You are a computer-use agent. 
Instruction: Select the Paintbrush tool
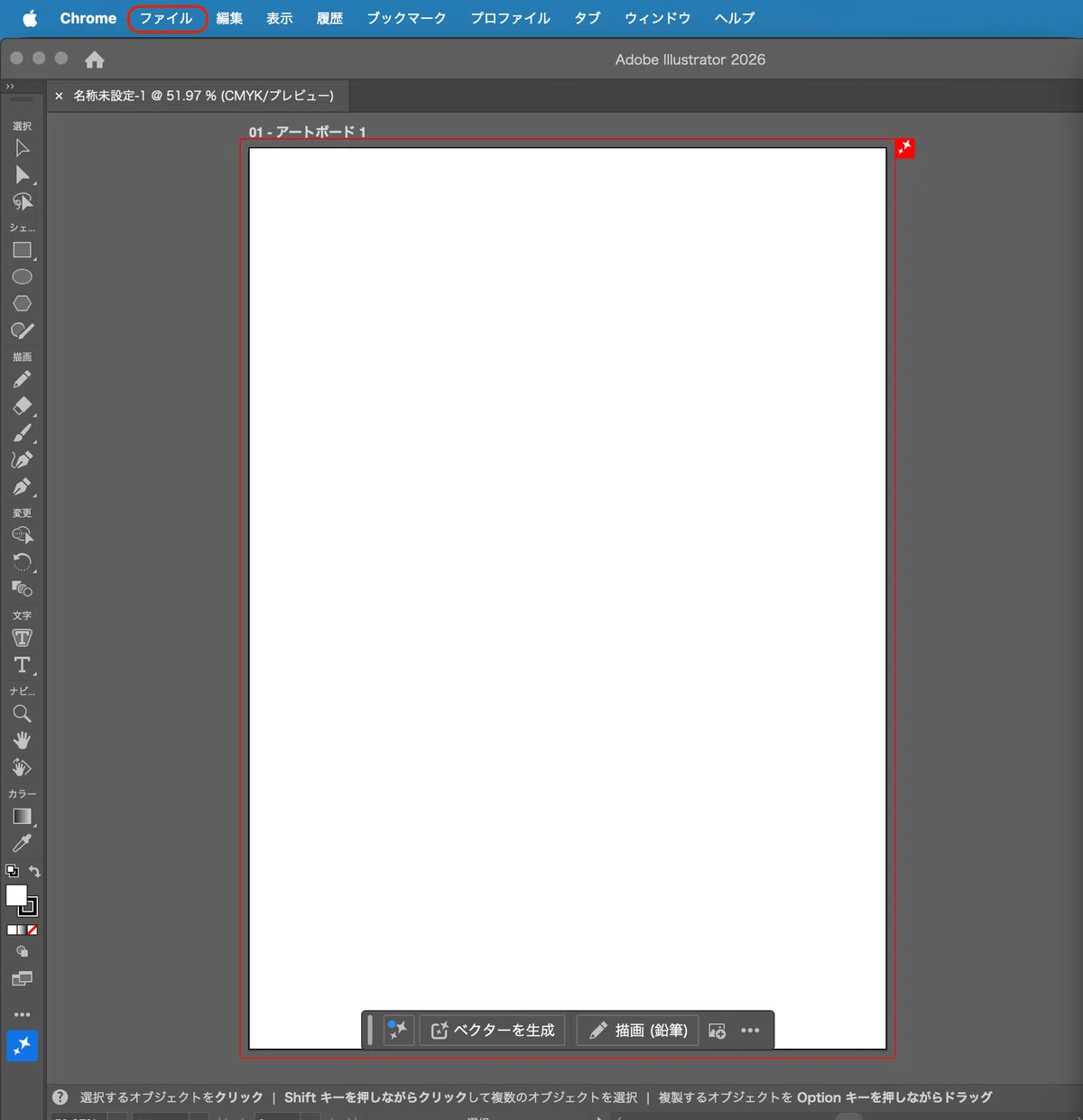click(23, 433)
